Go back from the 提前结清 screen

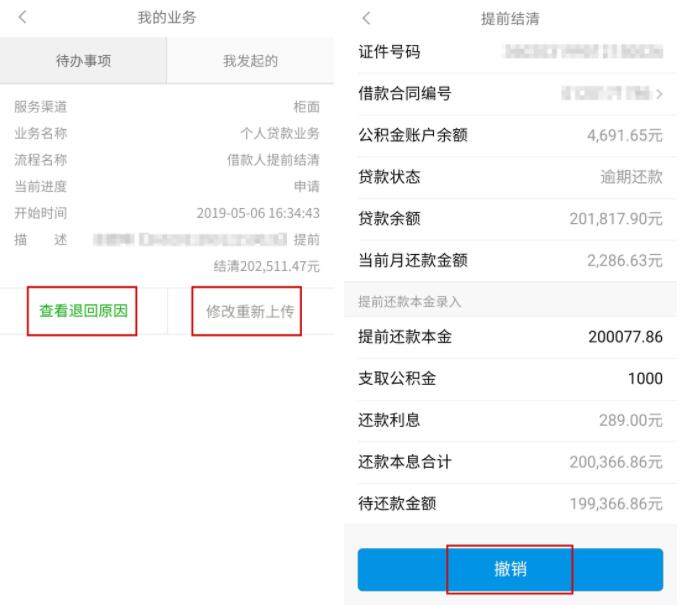pos(366,18)
